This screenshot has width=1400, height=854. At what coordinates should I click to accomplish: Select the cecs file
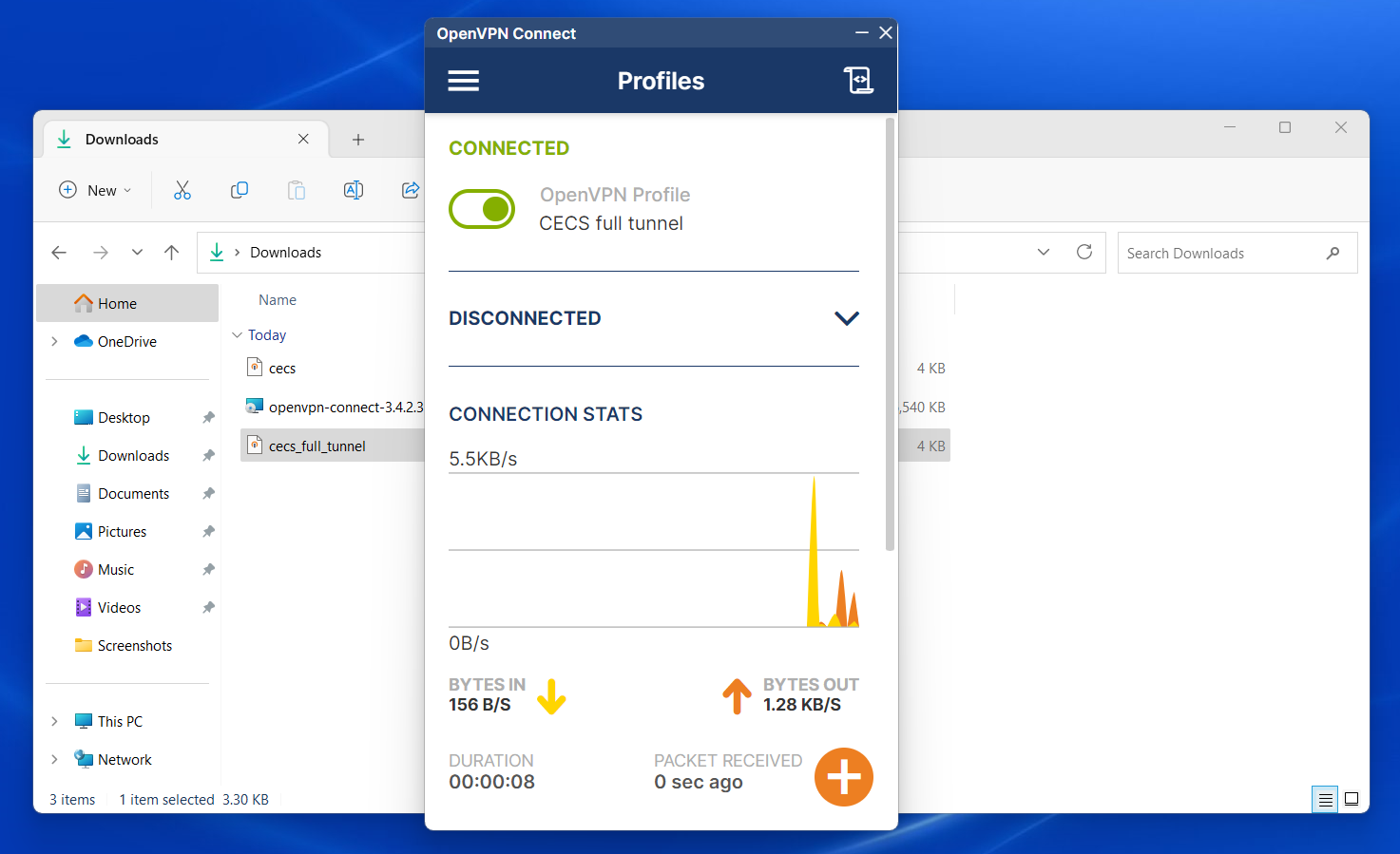point(282,369)
